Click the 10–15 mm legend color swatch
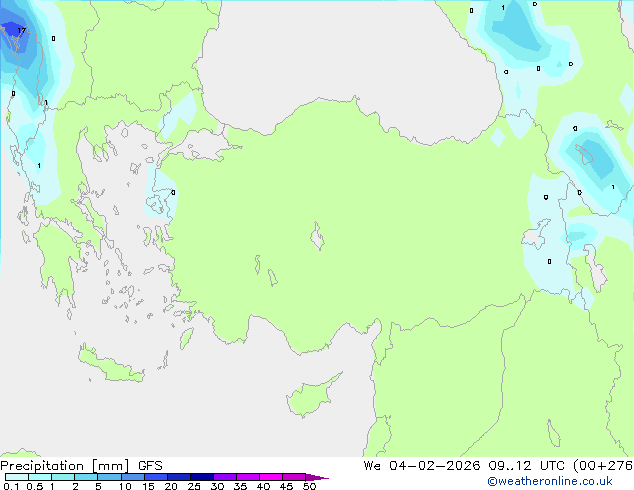The width and height of the screenshot is (634, 490). pos(133,477)
